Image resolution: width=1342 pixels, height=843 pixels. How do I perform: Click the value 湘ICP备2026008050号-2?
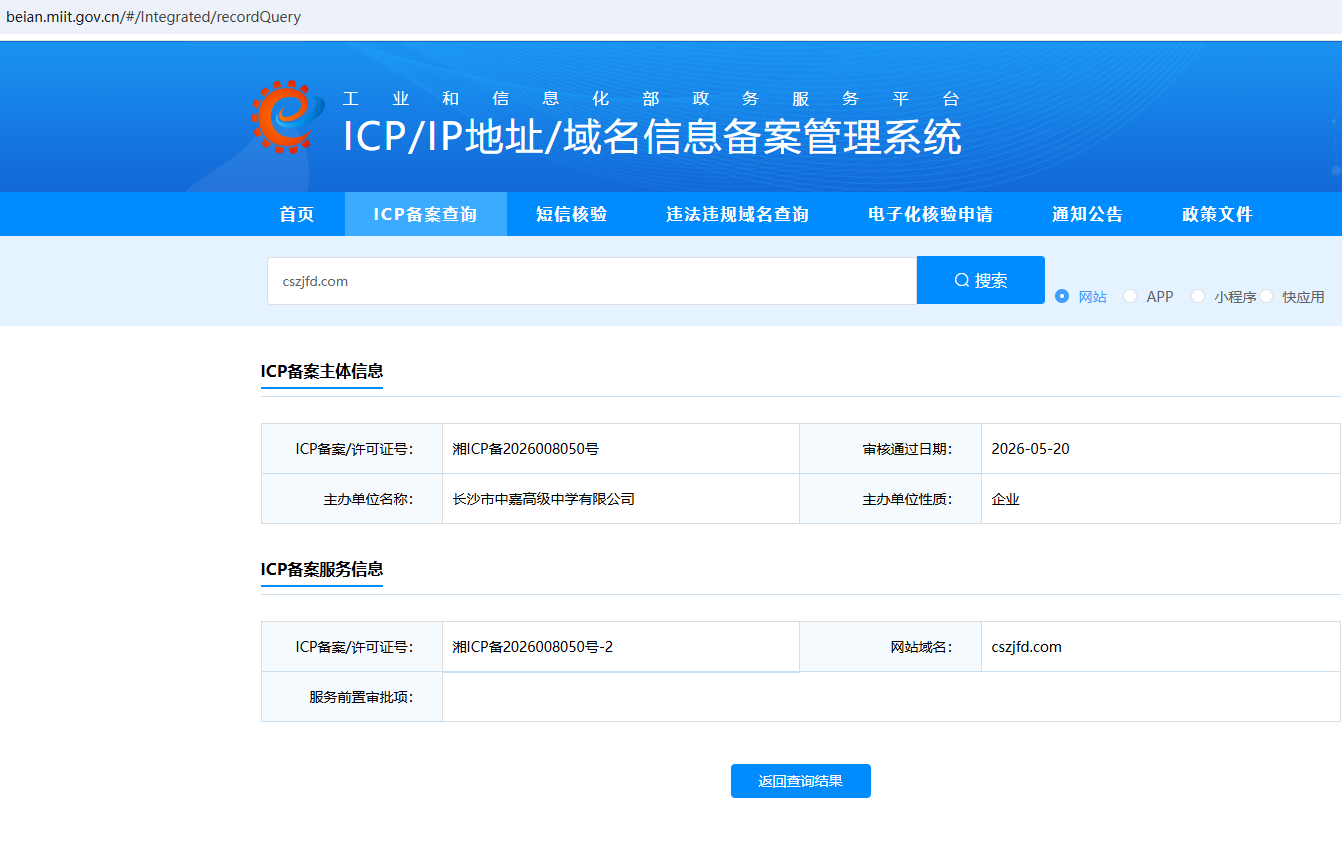pyautogui.click(x=533, y=647)
